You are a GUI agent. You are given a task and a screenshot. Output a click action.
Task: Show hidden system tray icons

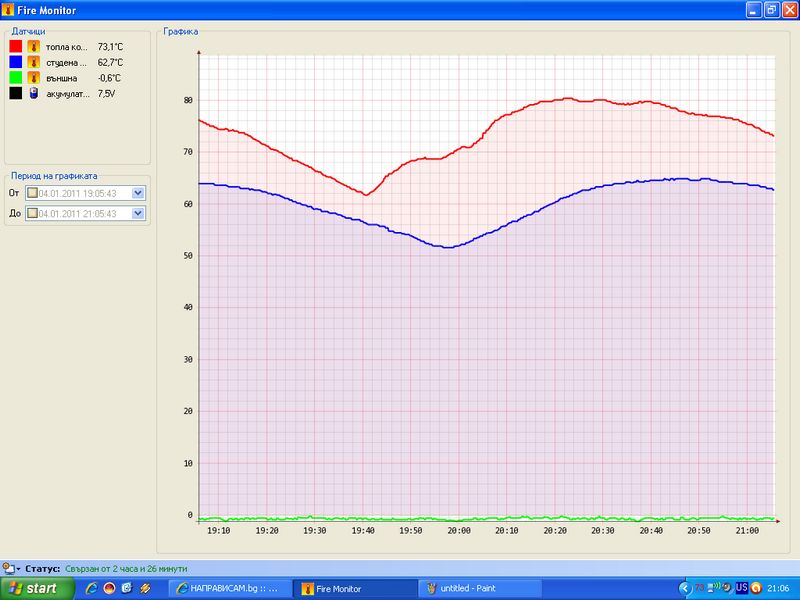pyautogui.click(x=685, y=588)
